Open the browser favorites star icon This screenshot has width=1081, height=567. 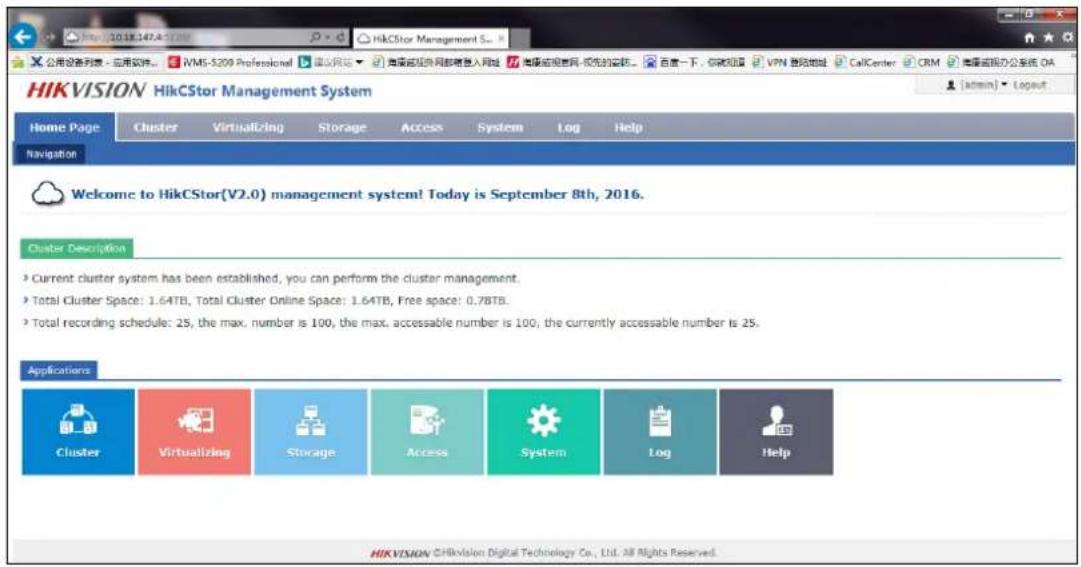click(x=1049, y=38)
